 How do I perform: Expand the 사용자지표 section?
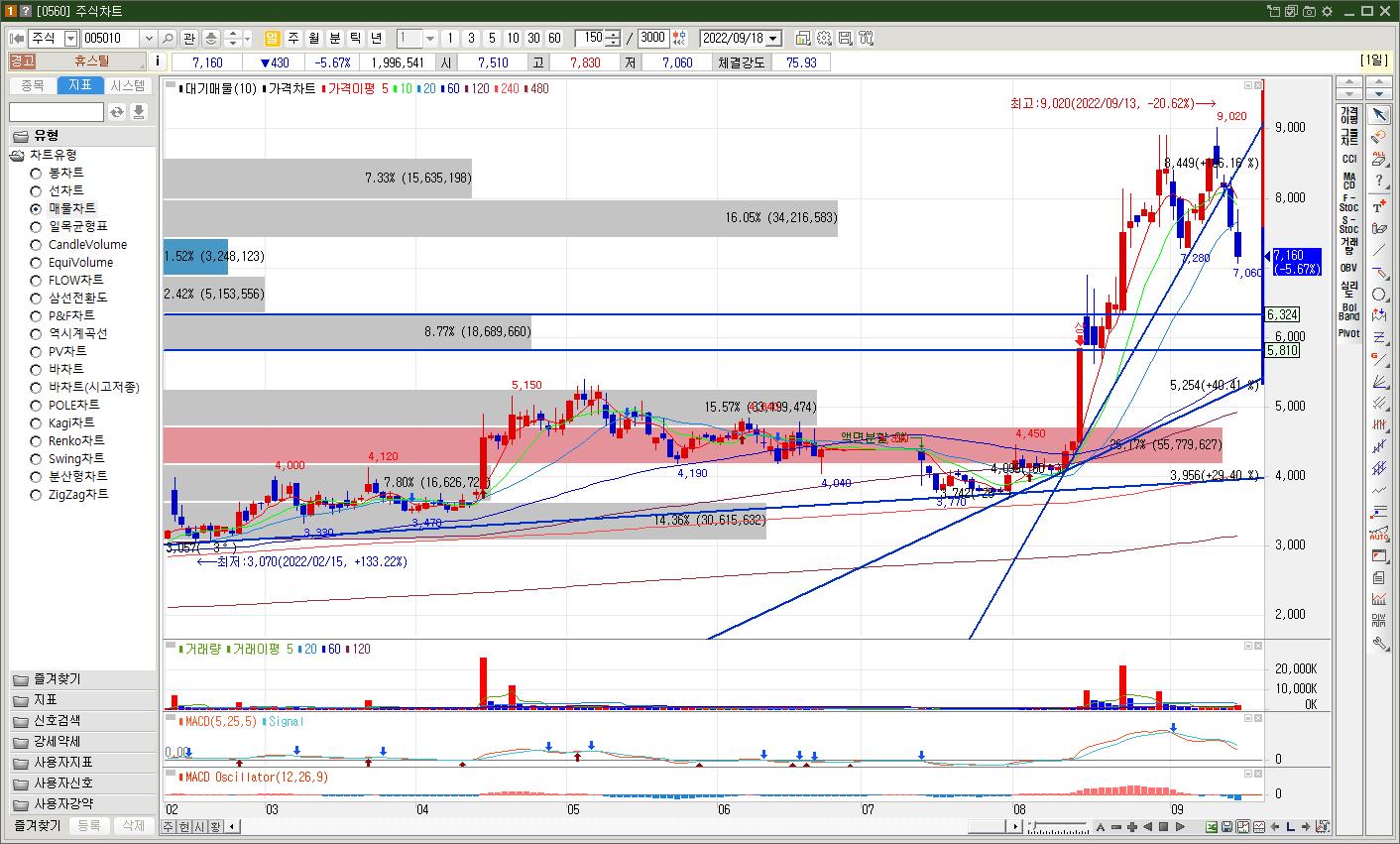[82, 763]
